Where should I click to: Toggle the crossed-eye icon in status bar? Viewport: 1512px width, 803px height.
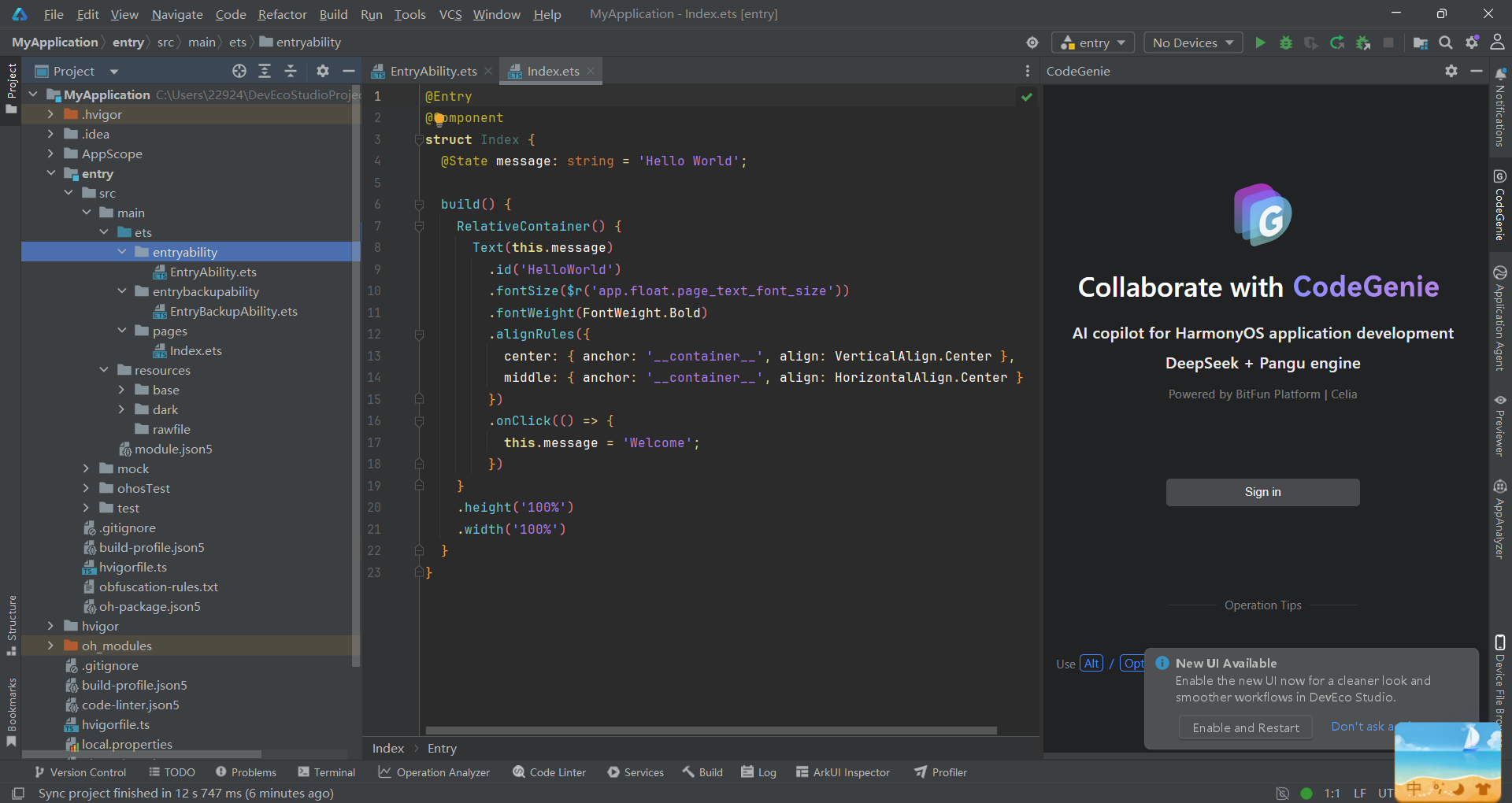pyautogui.click(x=1282, y=793)
